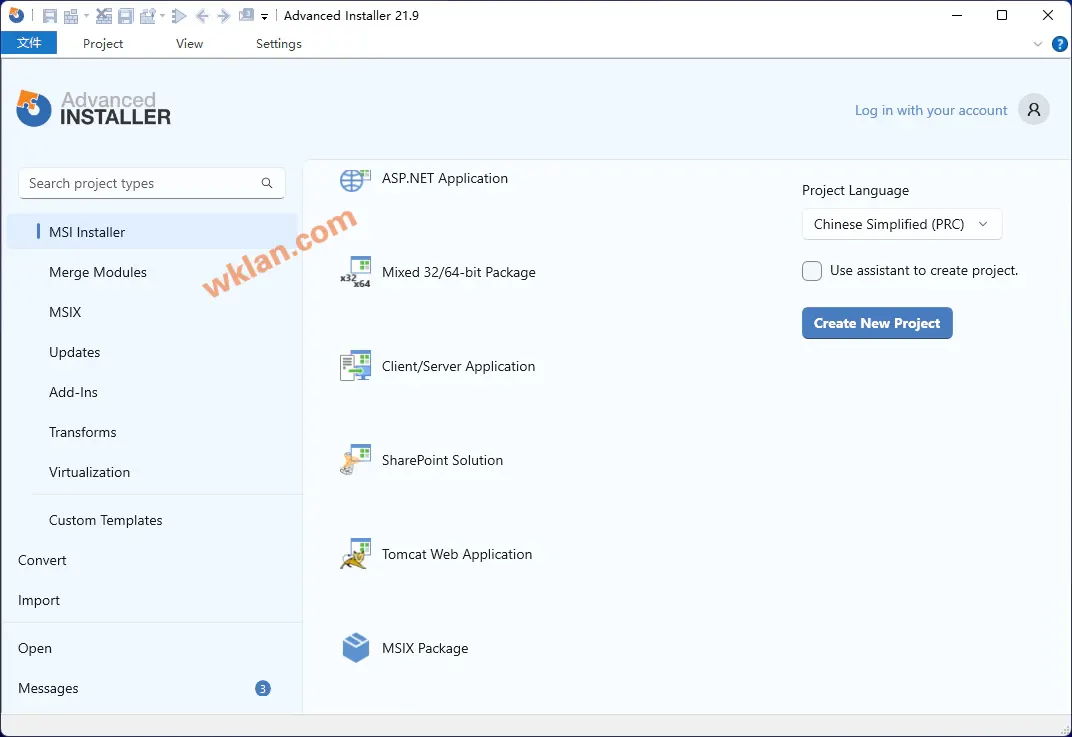Choose ASP.NET Application label
1072x737 pixels.
point(444,178)
